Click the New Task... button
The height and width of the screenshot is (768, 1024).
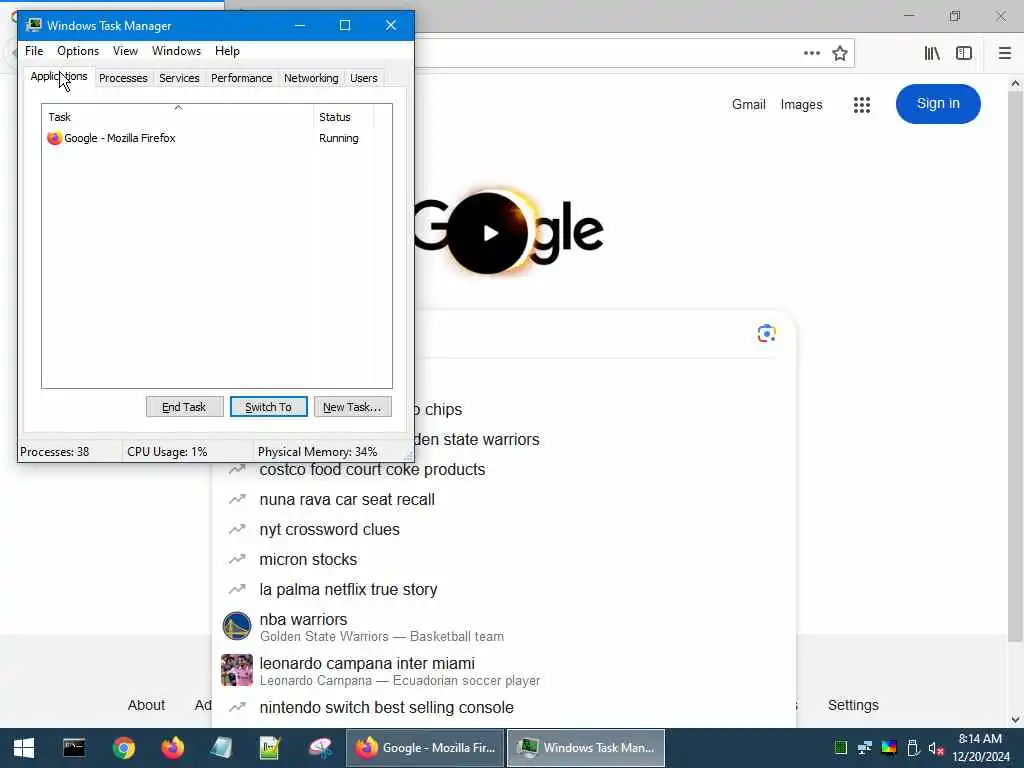pos(352,407)
